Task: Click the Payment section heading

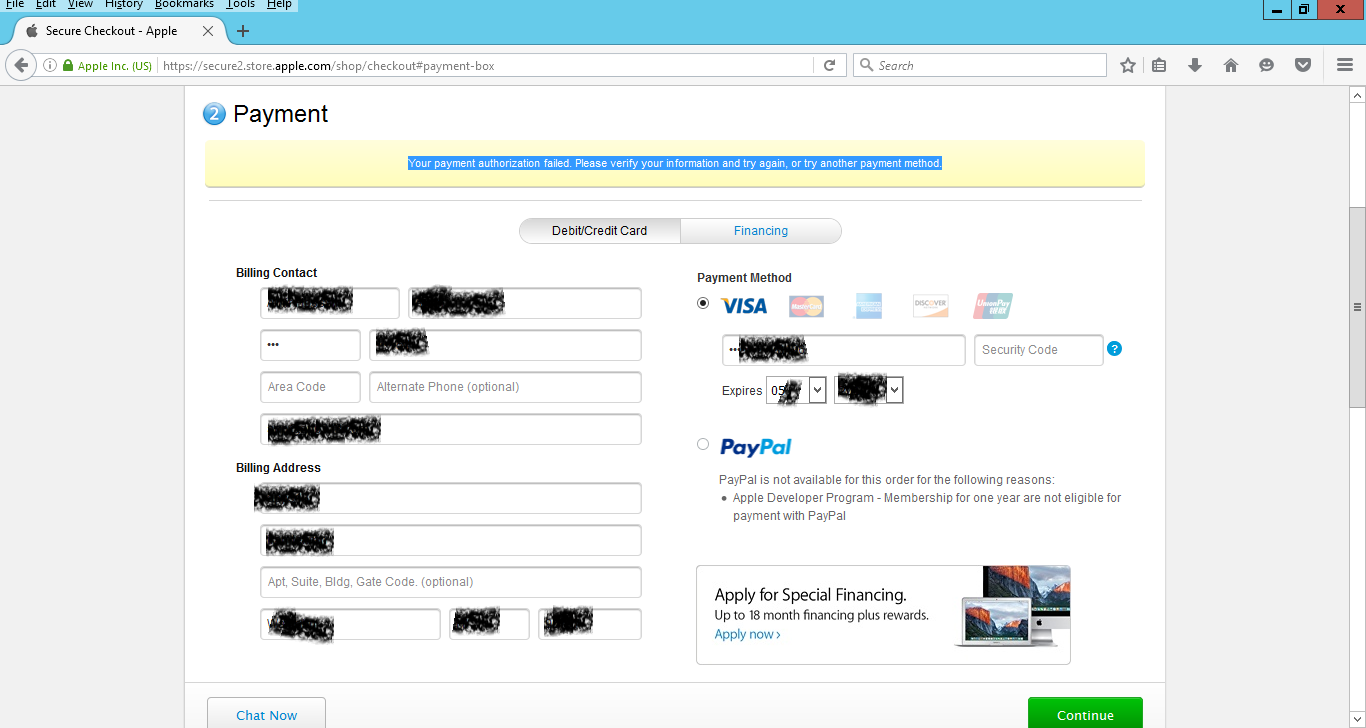Action: click(280, 114)
